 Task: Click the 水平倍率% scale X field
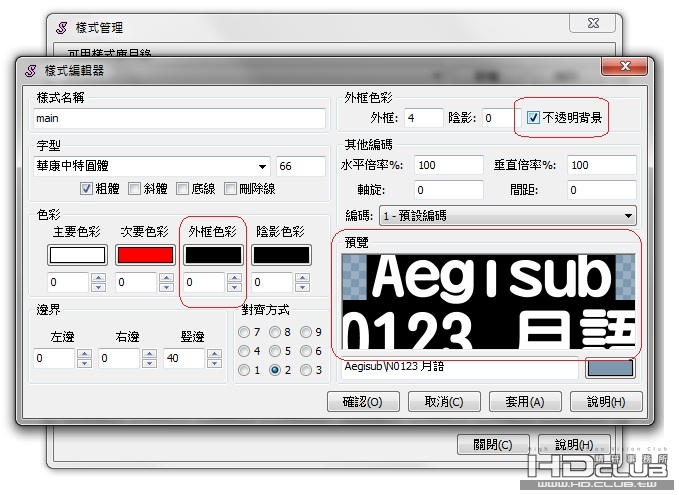pos(449,165)
